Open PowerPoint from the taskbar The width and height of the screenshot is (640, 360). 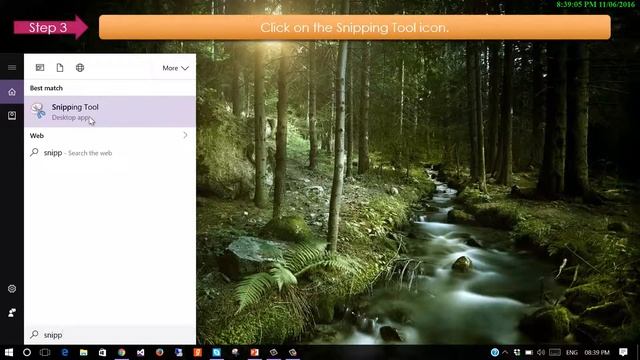pos(254,352)
